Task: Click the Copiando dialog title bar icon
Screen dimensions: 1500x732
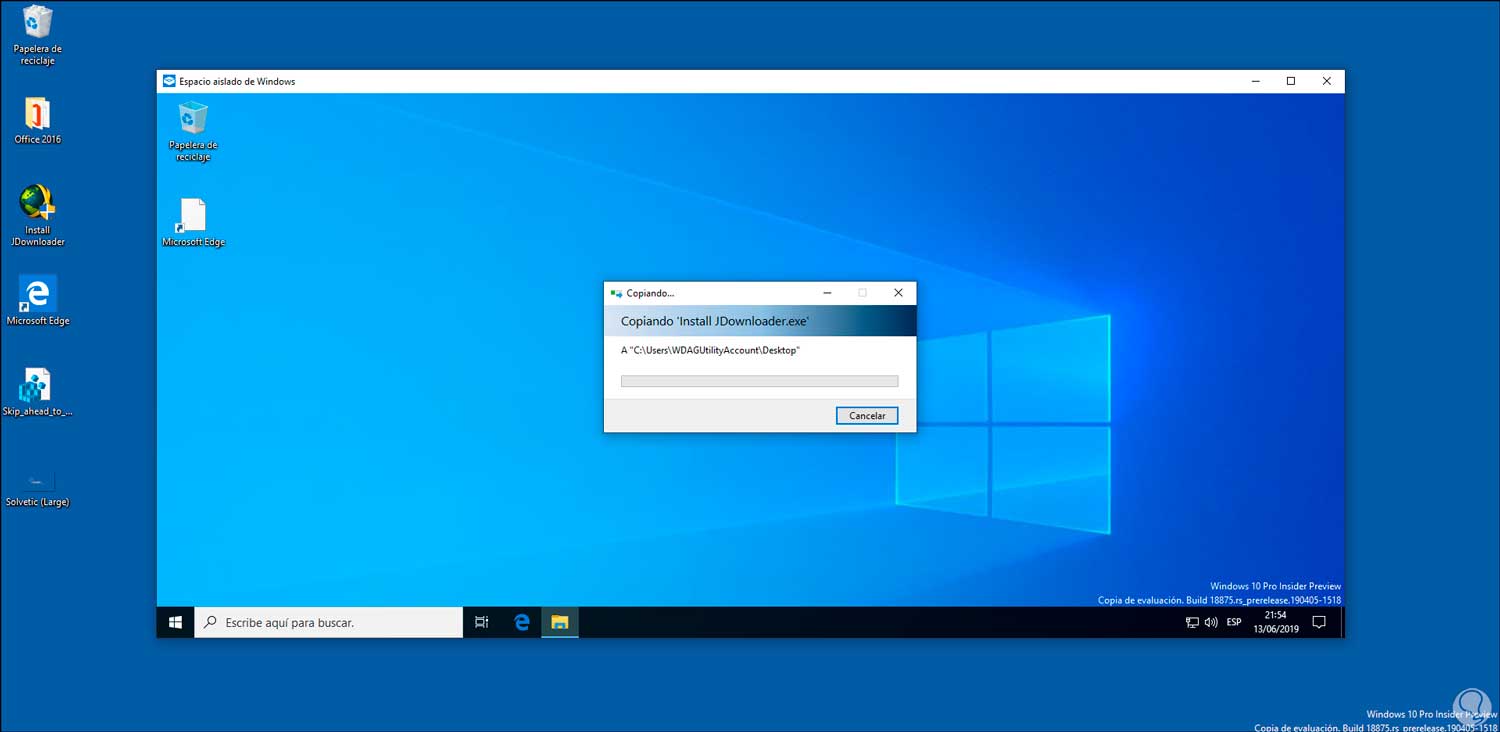Action: (x=616, y=293)
